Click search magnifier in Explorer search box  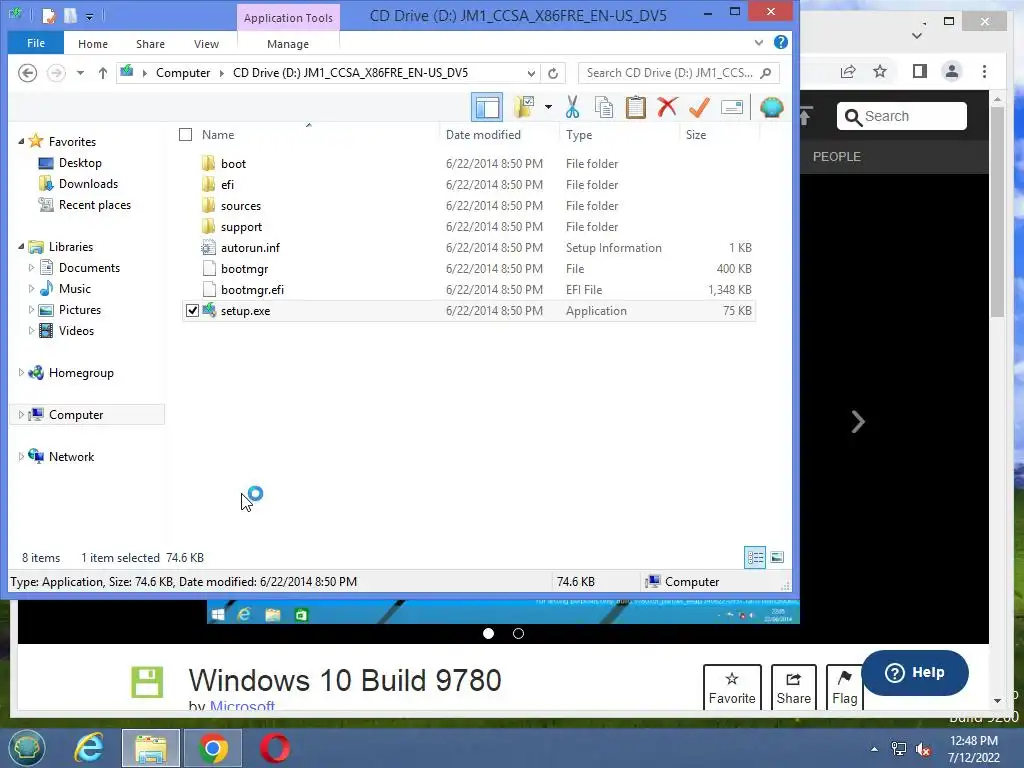coord(766,73)
